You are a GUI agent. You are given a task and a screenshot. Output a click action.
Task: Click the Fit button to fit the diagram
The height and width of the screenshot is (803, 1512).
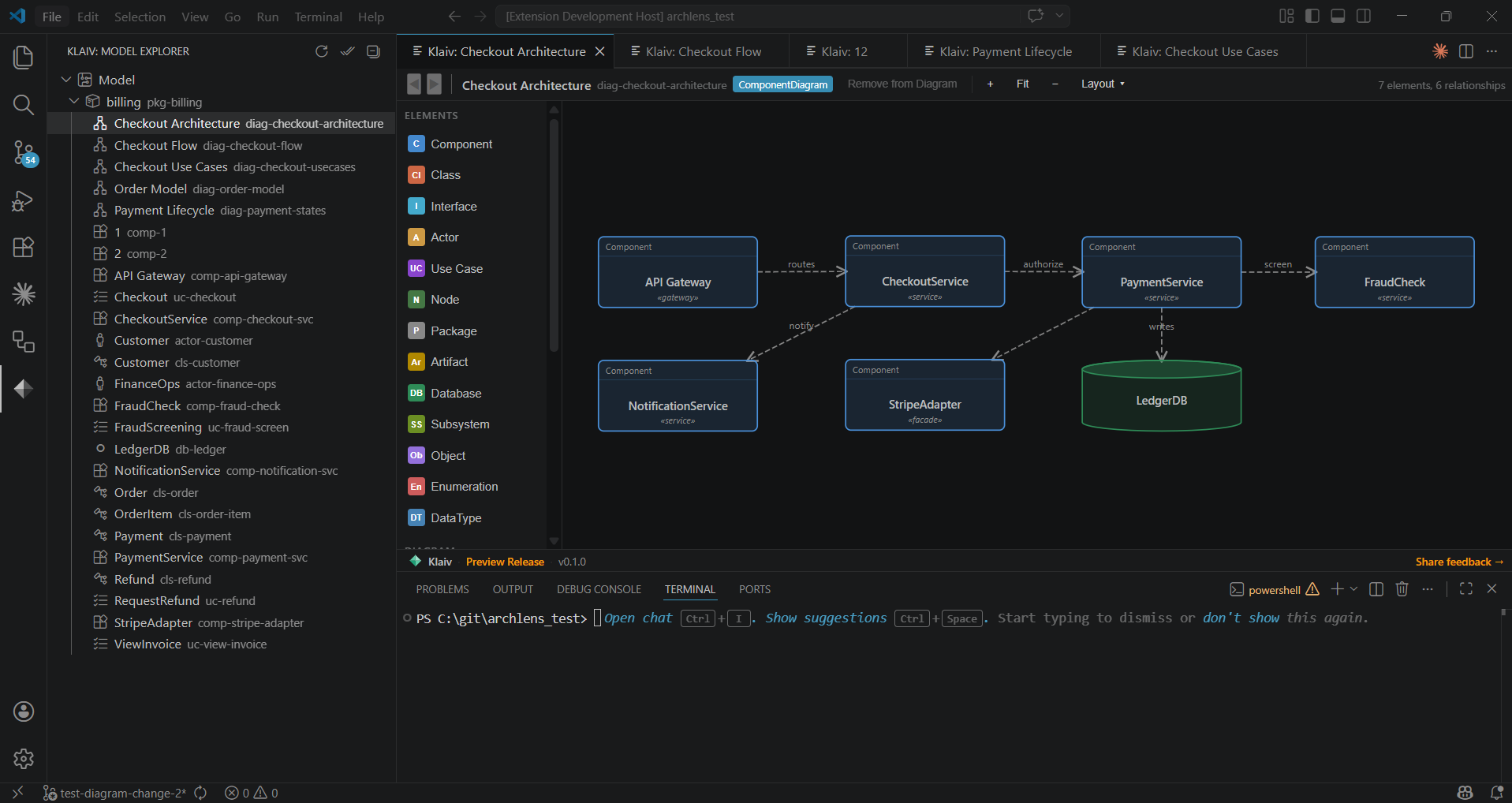1022,84
